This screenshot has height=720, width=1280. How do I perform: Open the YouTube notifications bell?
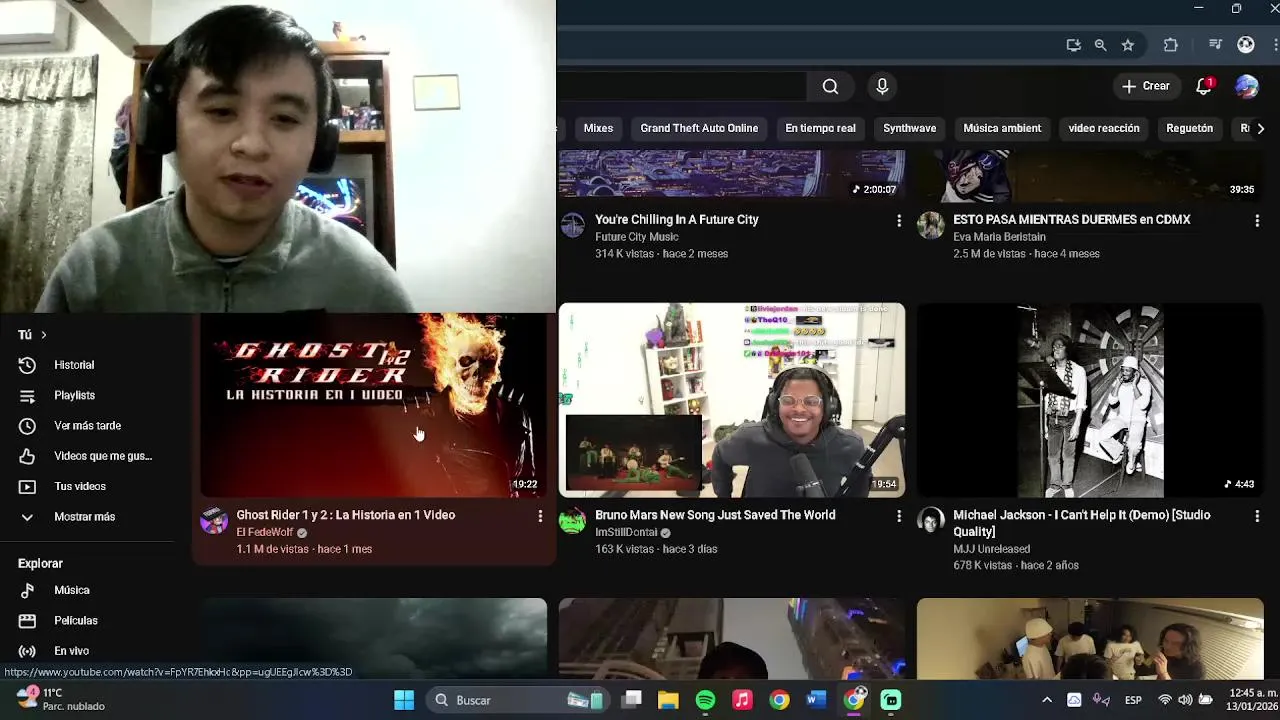(x=1204, y=86)
